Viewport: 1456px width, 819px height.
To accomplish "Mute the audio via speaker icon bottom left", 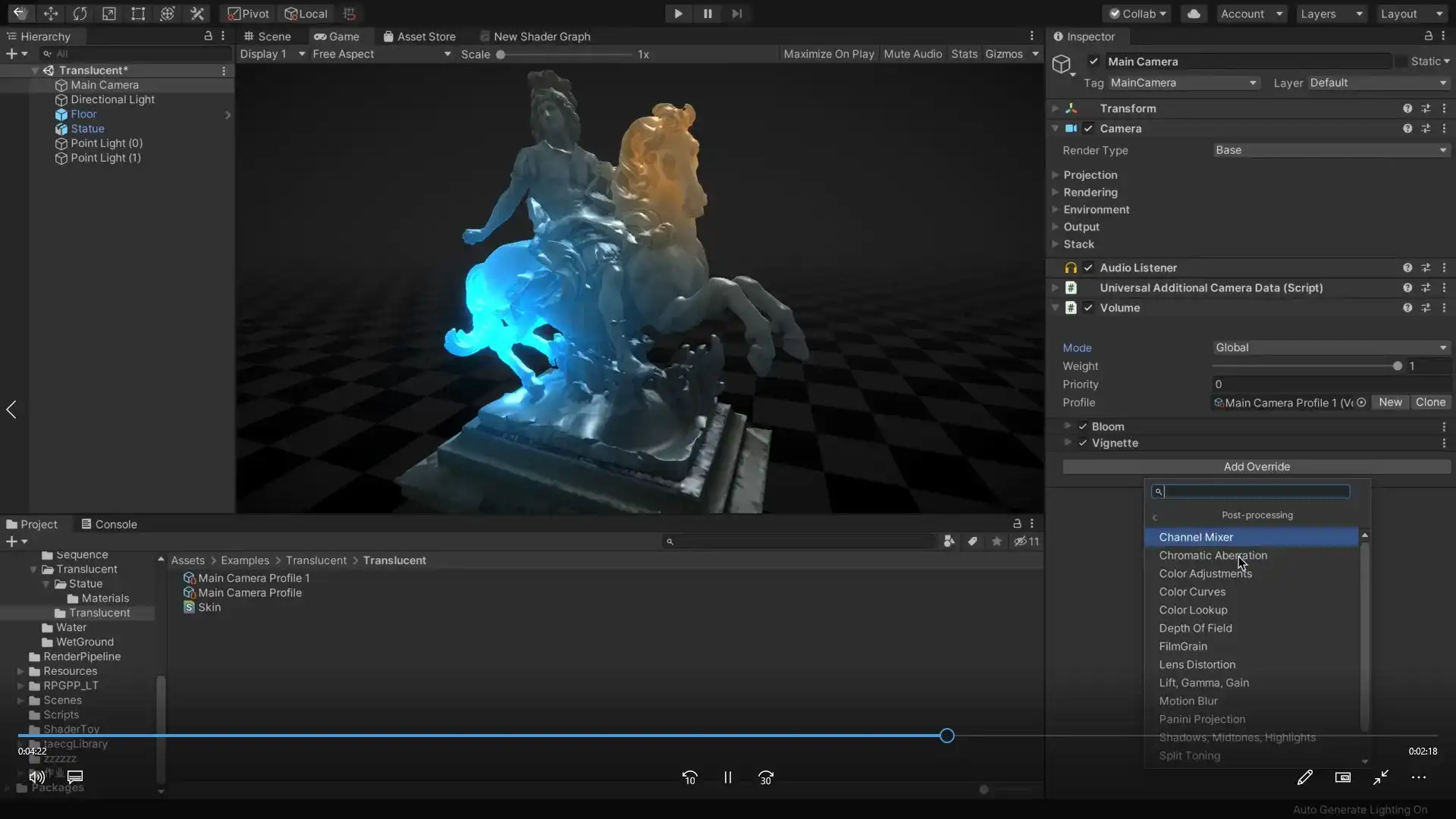I will coord(36,777).
